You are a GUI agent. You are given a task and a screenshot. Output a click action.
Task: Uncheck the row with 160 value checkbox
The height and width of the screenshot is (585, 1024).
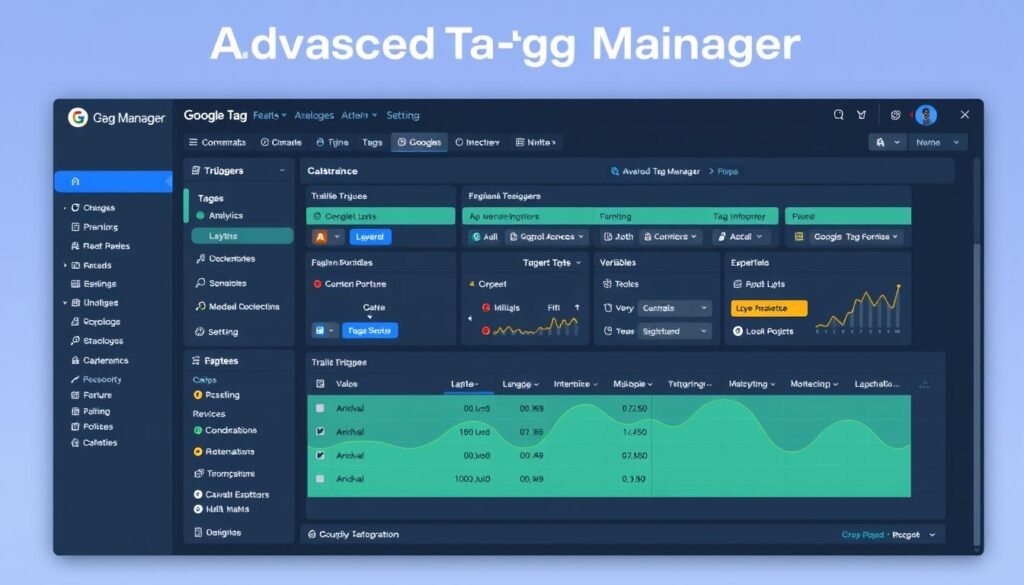coord(320,432)
